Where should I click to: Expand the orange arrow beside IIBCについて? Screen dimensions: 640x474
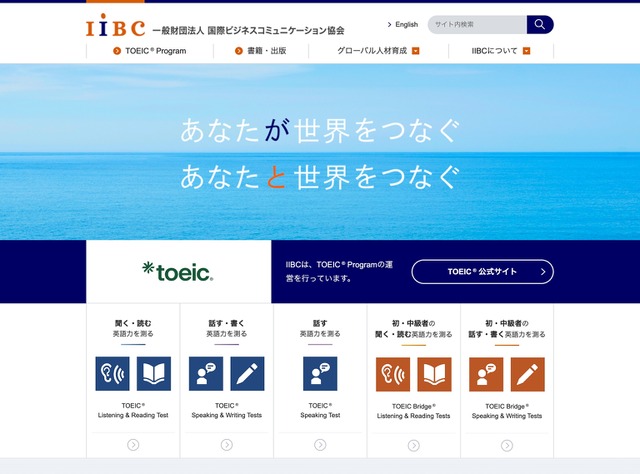pos(527,51)
